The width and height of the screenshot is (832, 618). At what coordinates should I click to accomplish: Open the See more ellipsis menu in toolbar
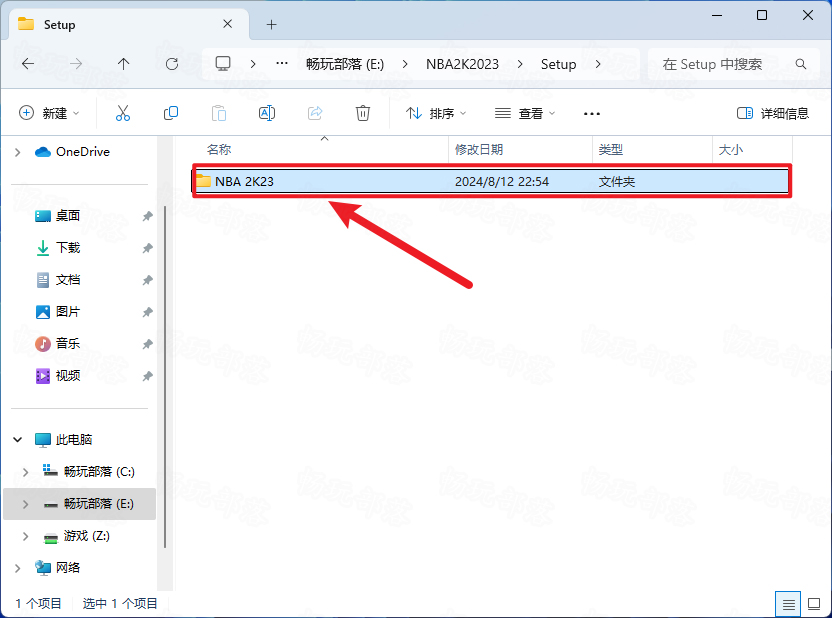[x=592, y=114]
